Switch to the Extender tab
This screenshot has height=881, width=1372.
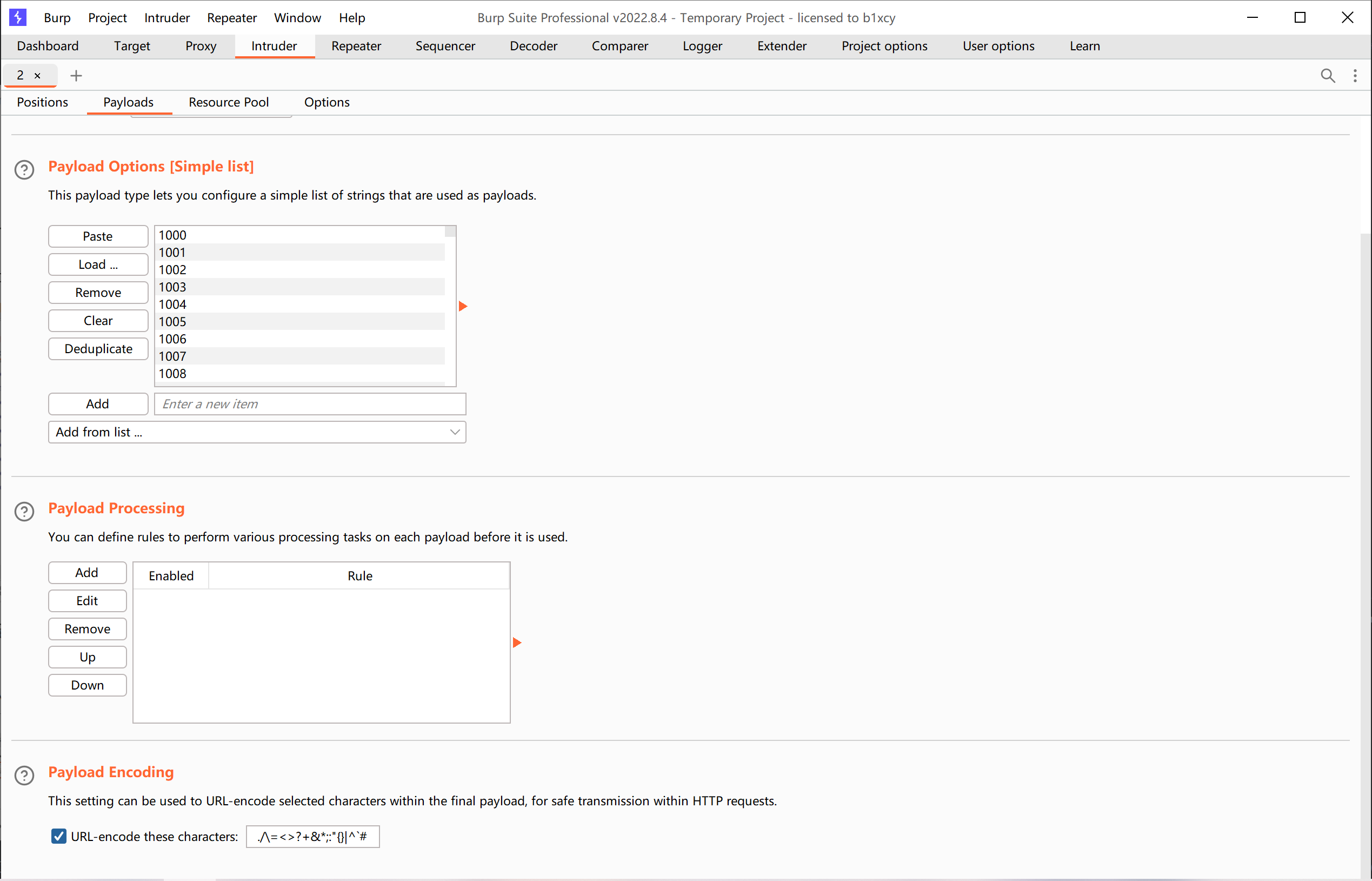point(782,46)
